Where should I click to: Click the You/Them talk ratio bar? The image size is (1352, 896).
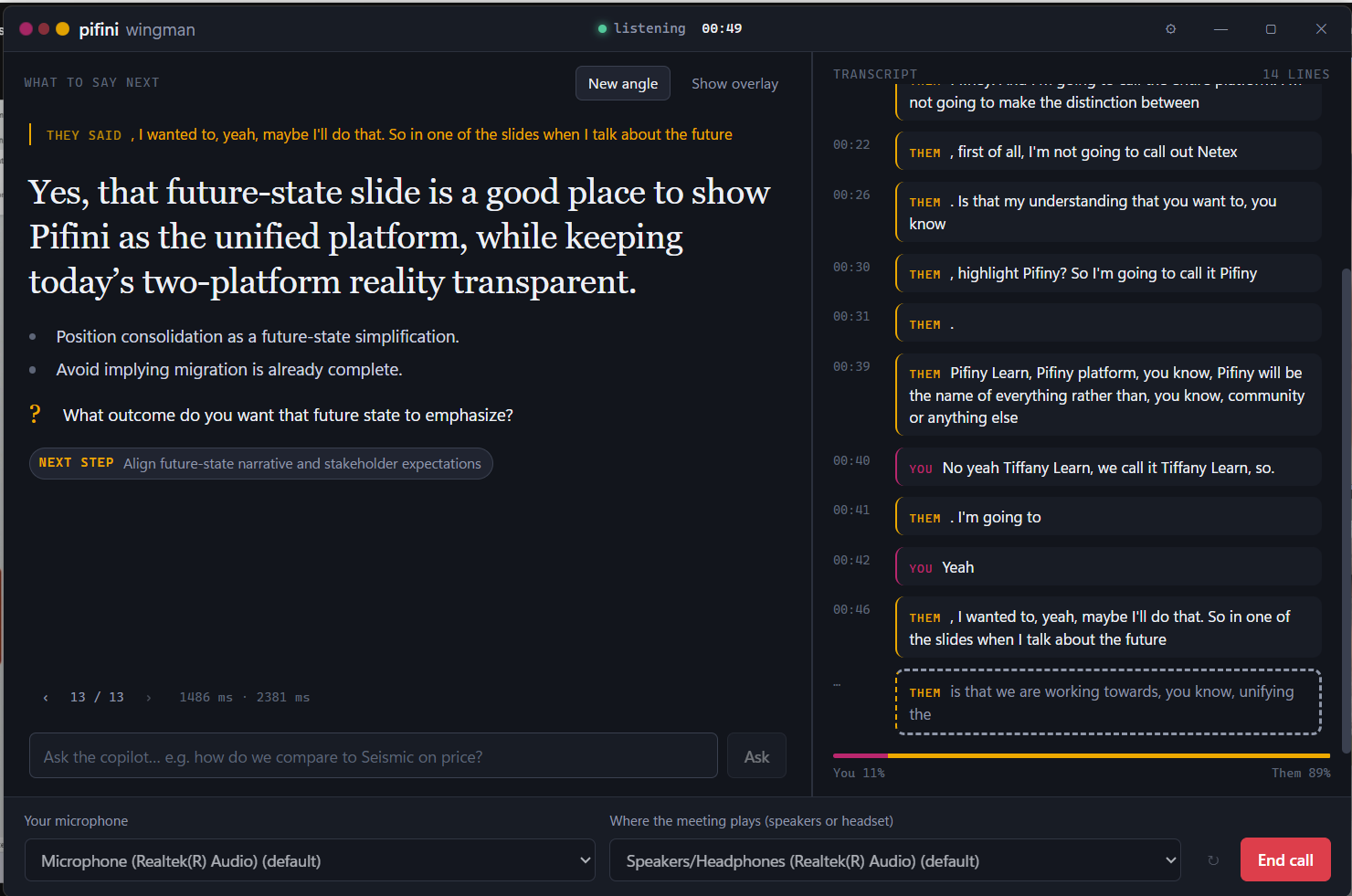tap(1082, 755)
